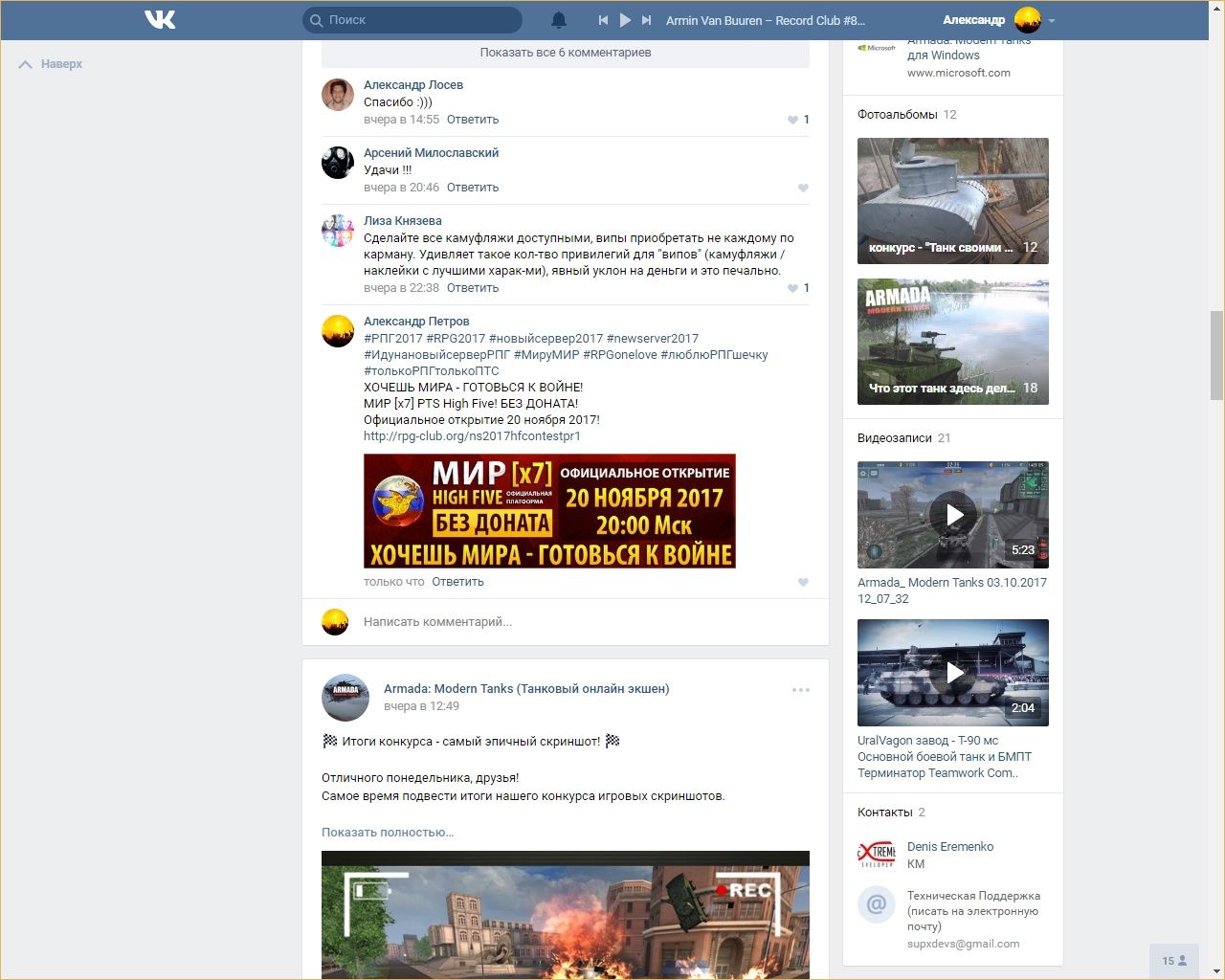Open the post timestamp вчера в 12:49

(421, 706)
